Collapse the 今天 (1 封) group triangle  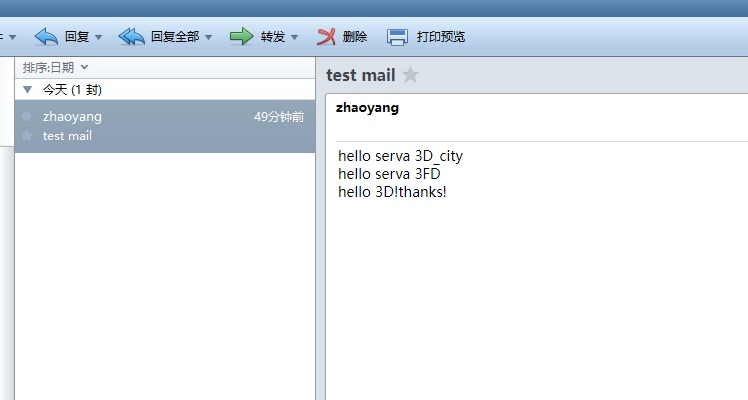coord(28,90)
